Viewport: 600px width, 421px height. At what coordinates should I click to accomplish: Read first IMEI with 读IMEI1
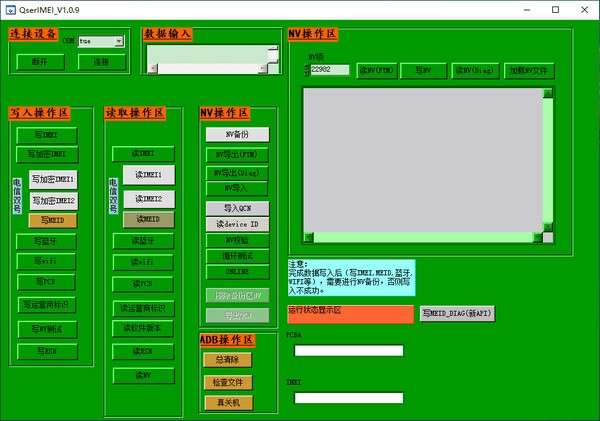coord(149,175)
